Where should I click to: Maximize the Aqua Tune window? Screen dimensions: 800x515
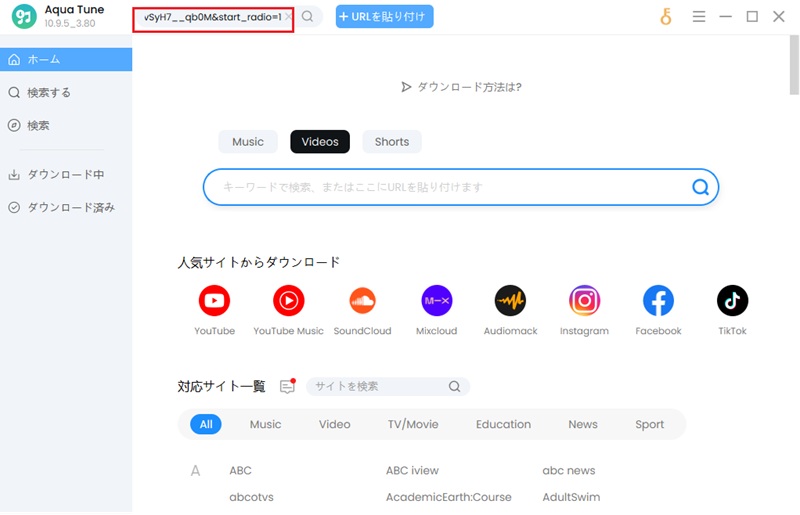tap(752, 17)
